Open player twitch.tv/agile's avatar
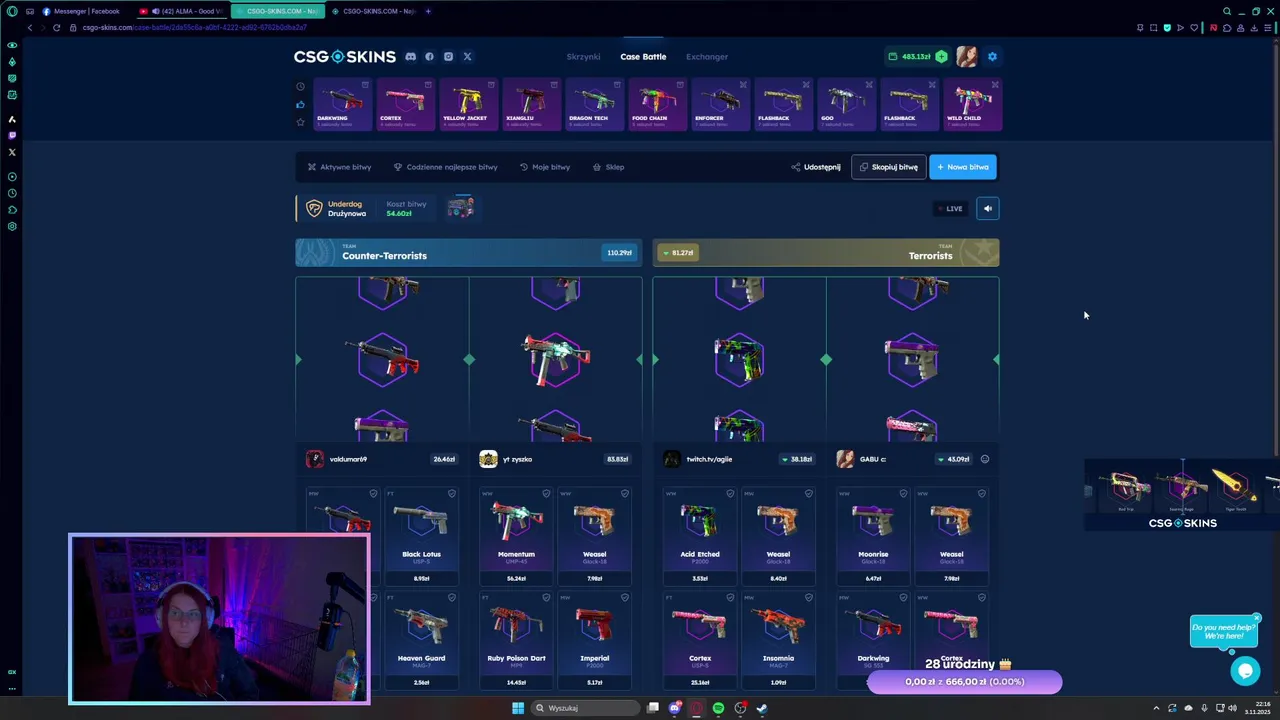This screenshot has height=720, width=1280. click(x=671, y=459)
